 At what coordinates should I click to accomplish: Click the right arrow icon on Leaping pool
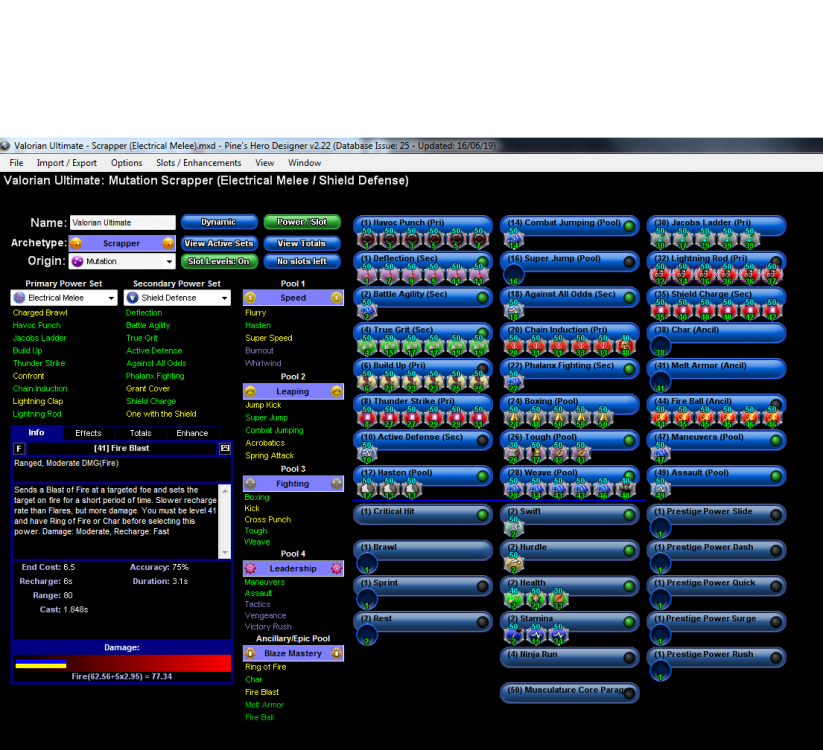337,392
